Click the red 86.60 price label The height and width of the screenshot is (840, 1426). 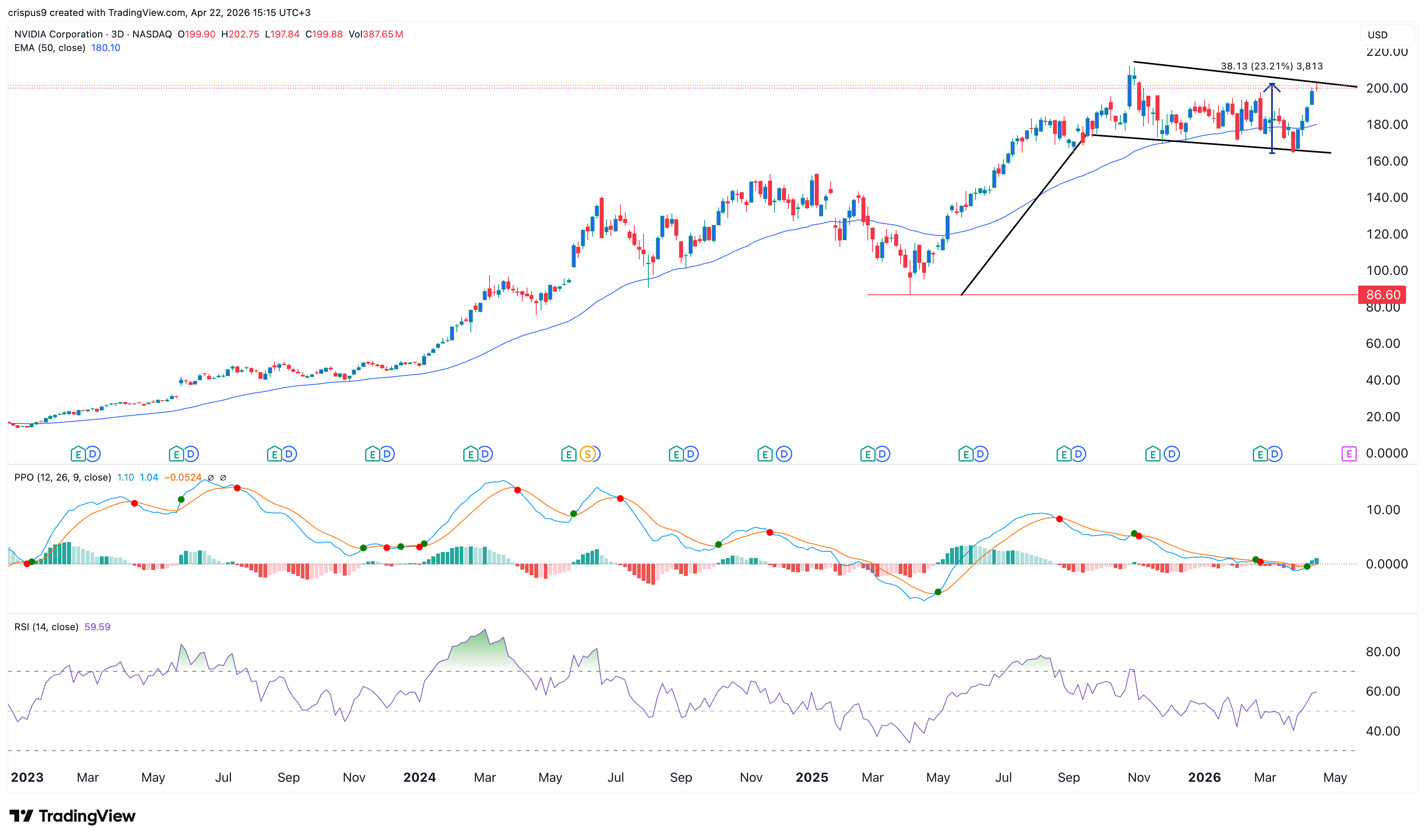click(x=1383, y=295)
